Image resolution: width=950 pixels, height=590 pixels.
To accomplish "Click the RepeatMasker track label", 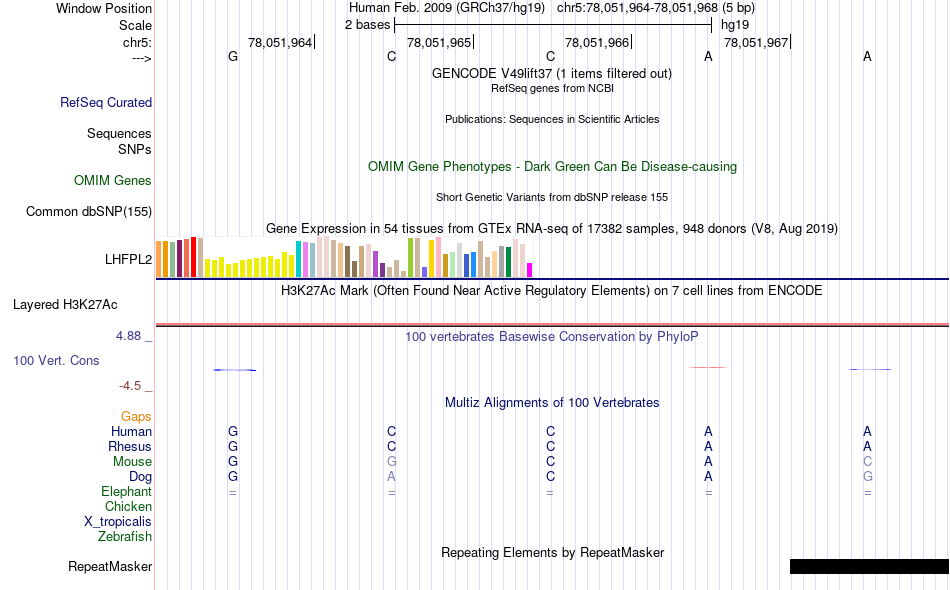I will pyautogui.click(x=110, y=566).
